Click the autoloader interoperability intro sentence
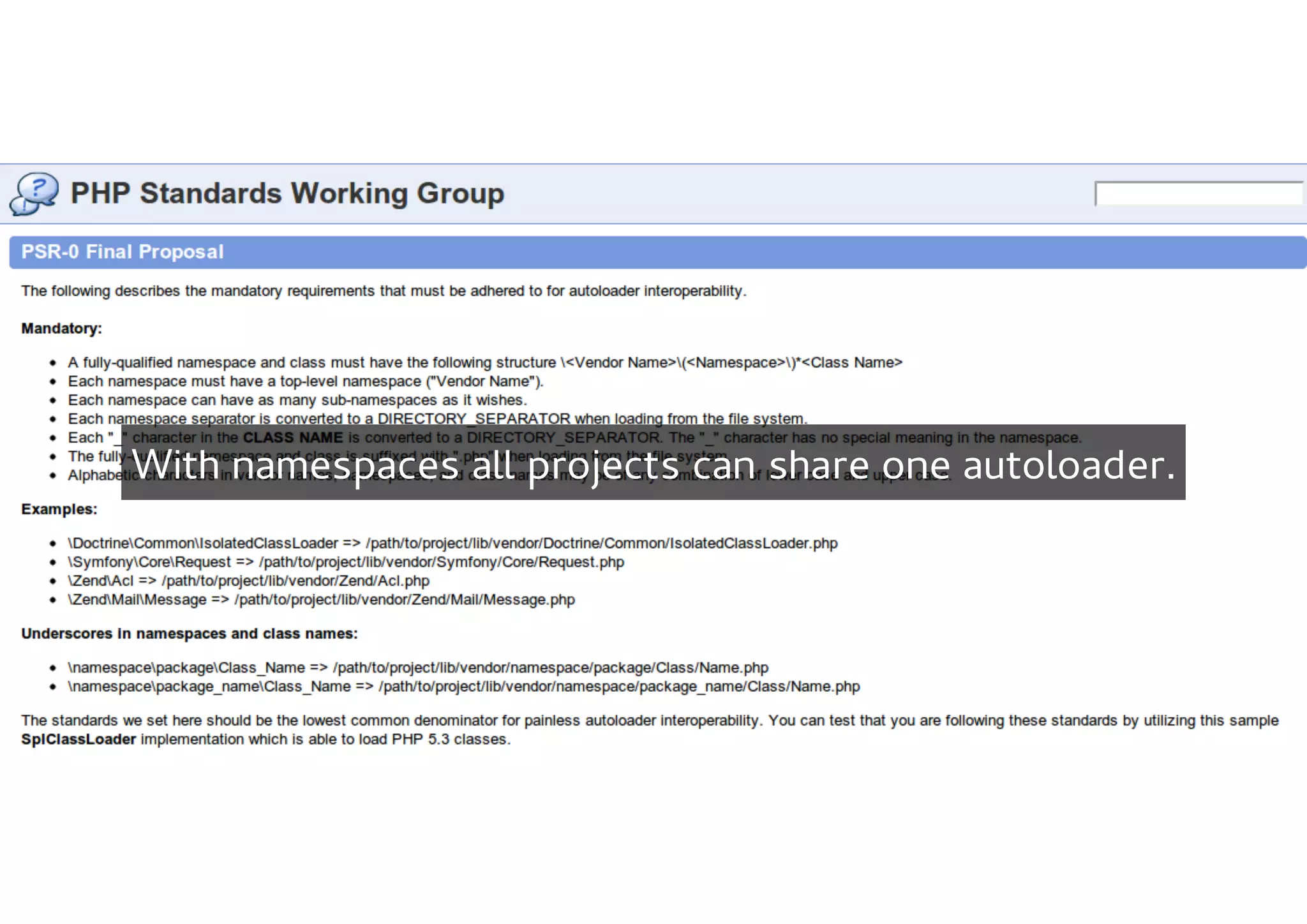 [384, 291]
